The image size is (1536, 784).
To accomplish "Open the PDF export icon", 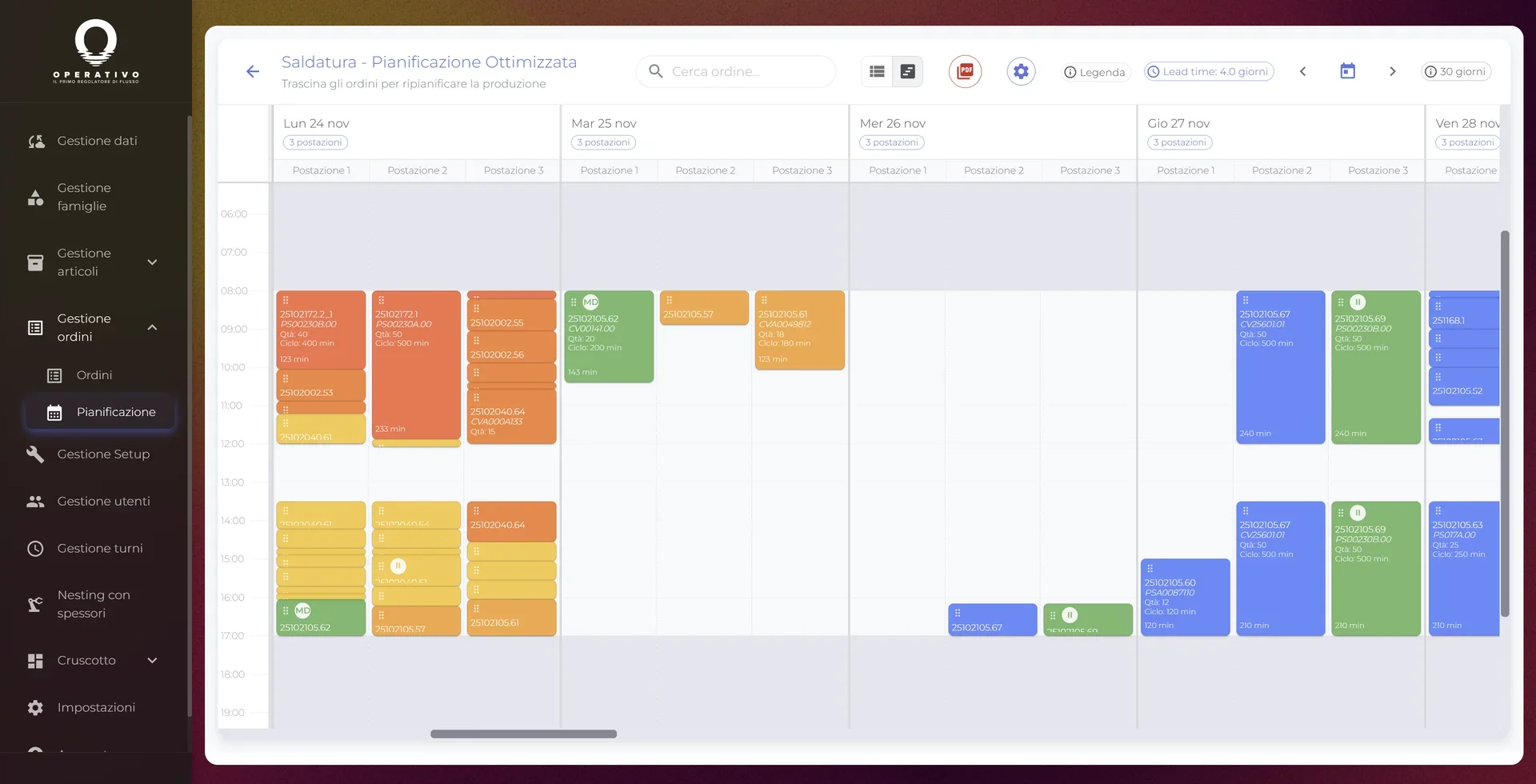I will click(965, 71).
